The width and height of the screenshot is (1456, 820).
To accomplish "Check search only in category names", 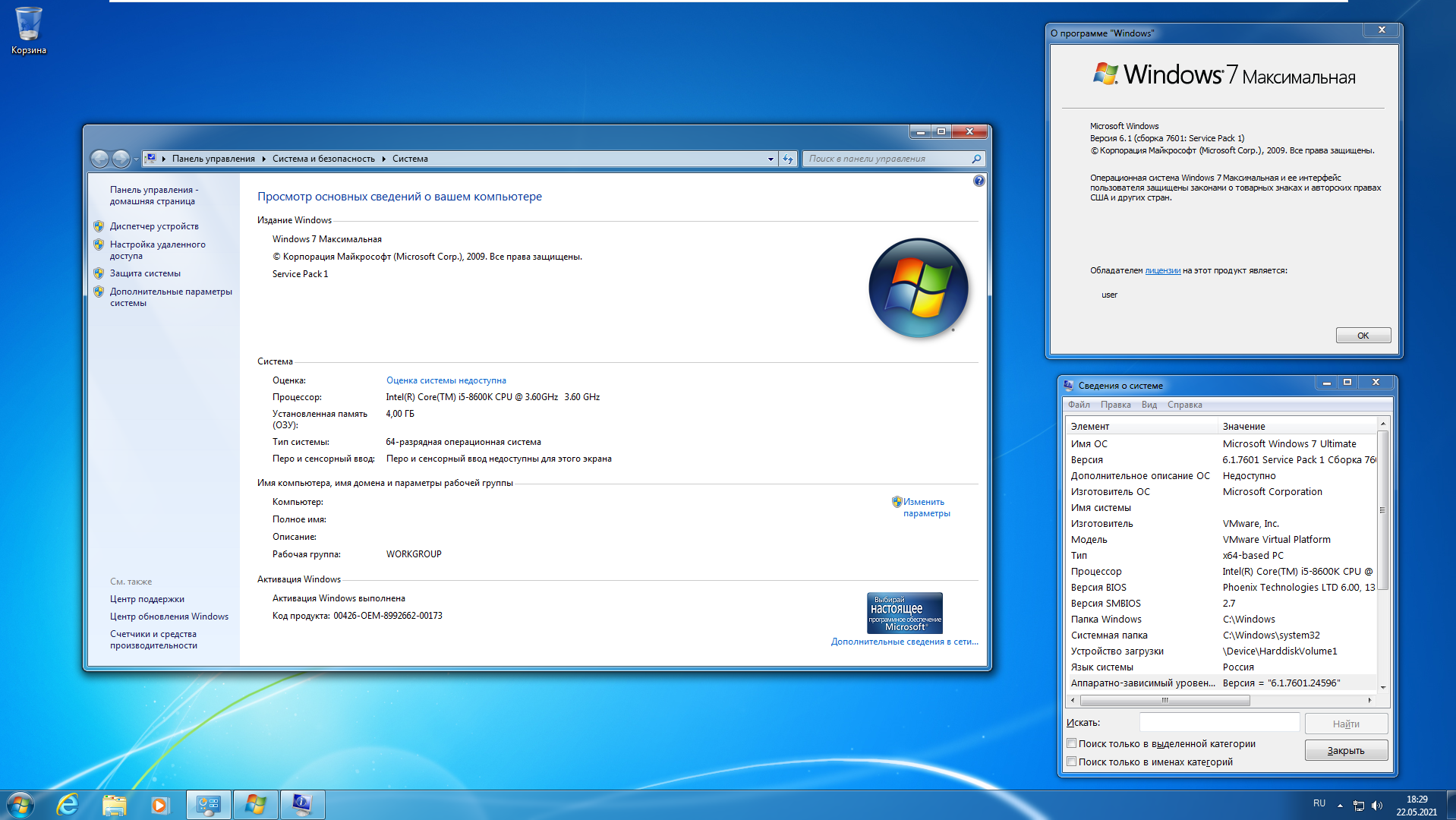I will point(1072,762).
